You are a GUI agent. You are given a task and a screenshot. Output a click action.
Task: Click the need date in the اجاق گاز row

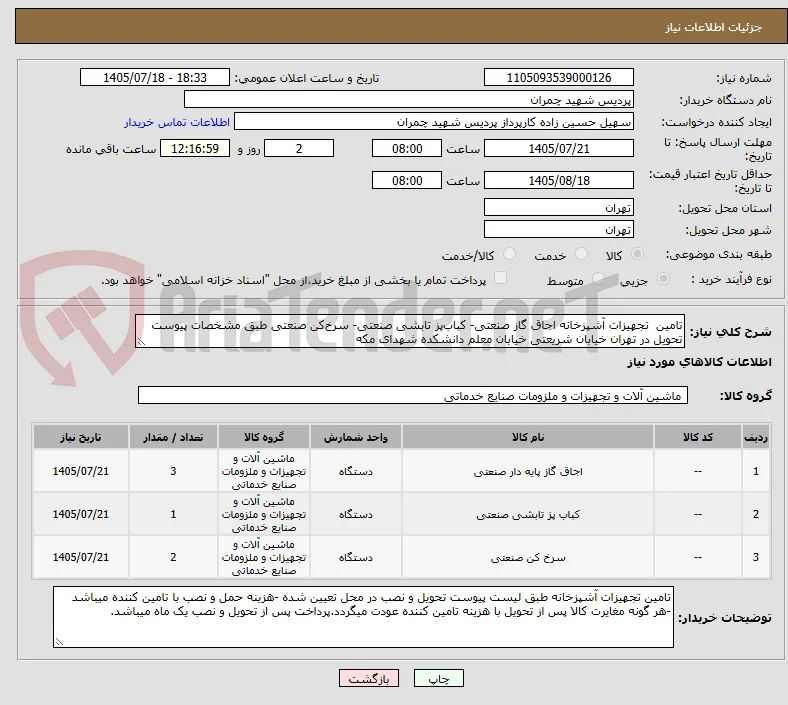tap(81, 471)
